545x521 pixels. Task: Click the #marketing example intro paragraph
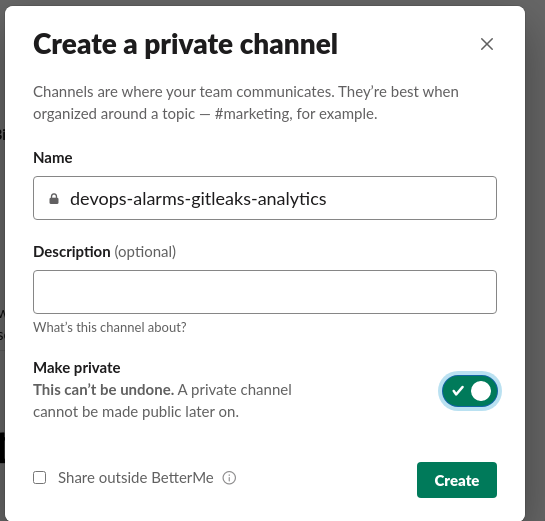click(x=246, y=103)
